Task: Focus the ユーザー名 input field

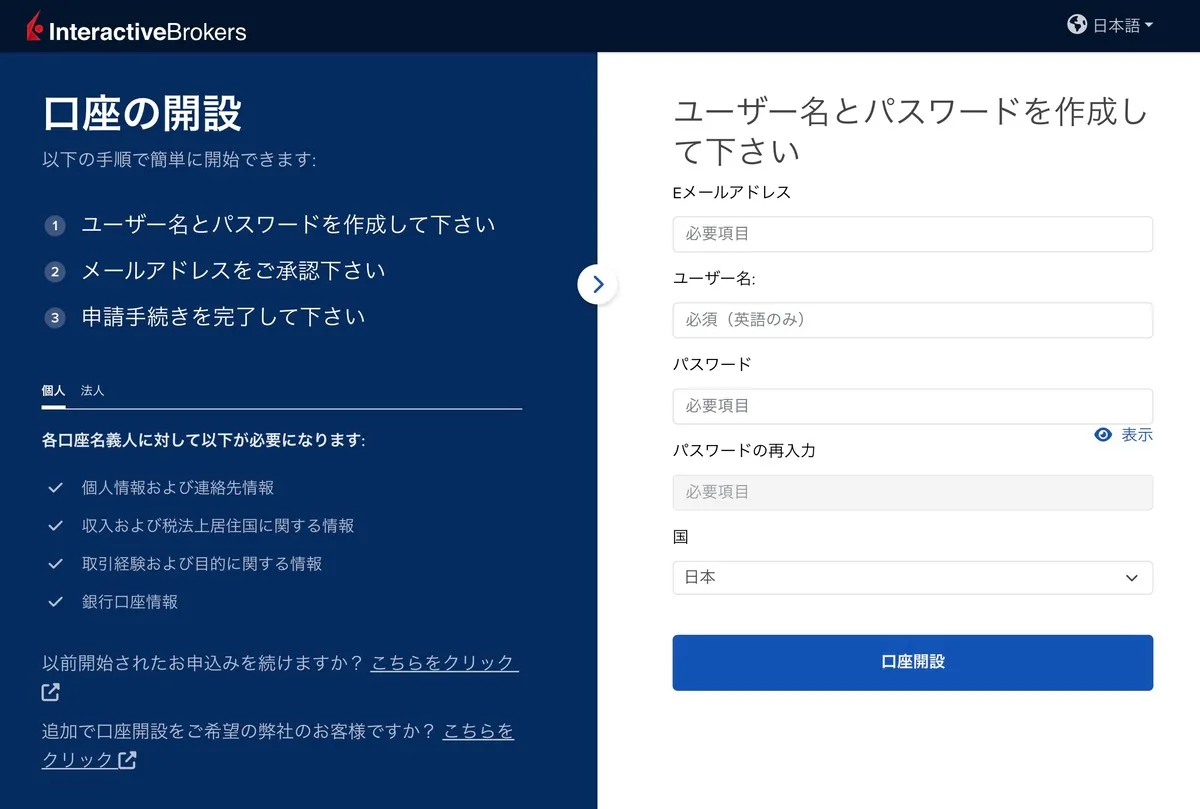Action: click(912, 320)
